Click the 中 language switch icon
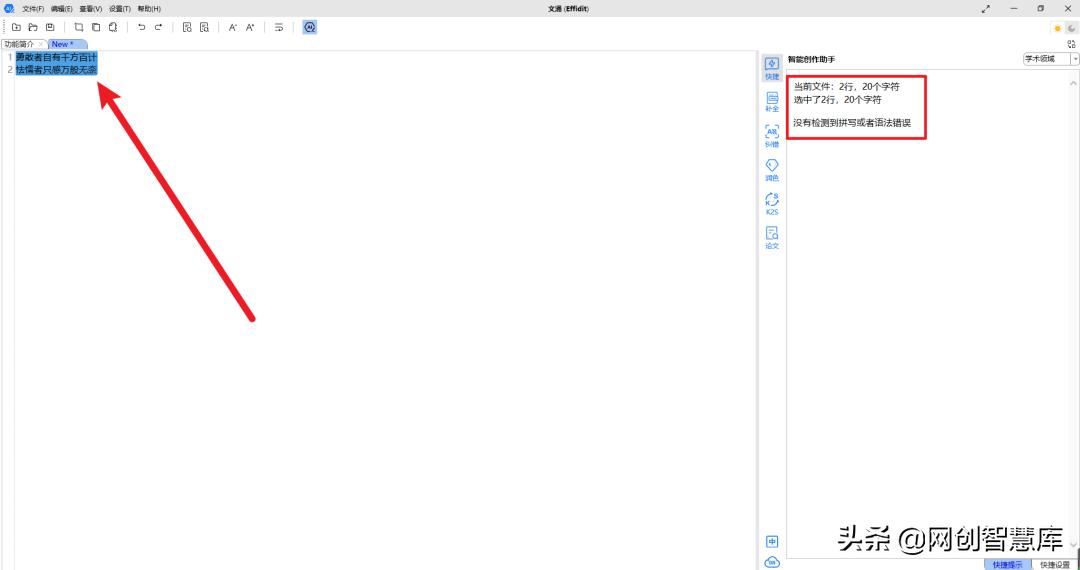Image resolution: width=1080 pixels, height=570 pixels. pos(772,542)
